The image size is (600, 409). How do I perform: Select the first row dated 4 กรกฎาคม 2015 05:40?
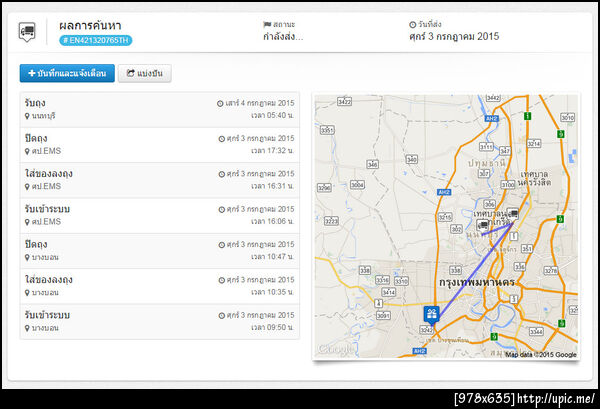click(160, 109)
